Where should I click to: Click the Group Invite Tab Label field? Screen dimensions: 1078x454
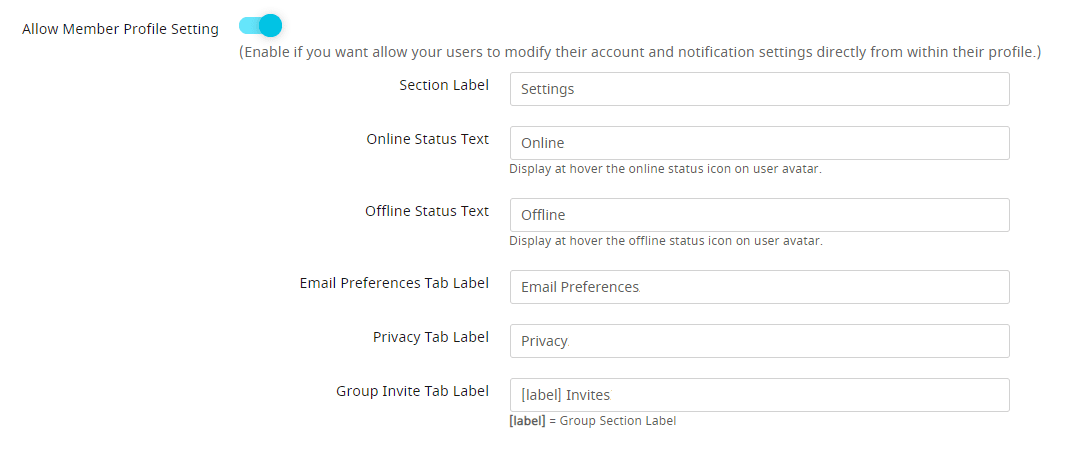[760, 395]
